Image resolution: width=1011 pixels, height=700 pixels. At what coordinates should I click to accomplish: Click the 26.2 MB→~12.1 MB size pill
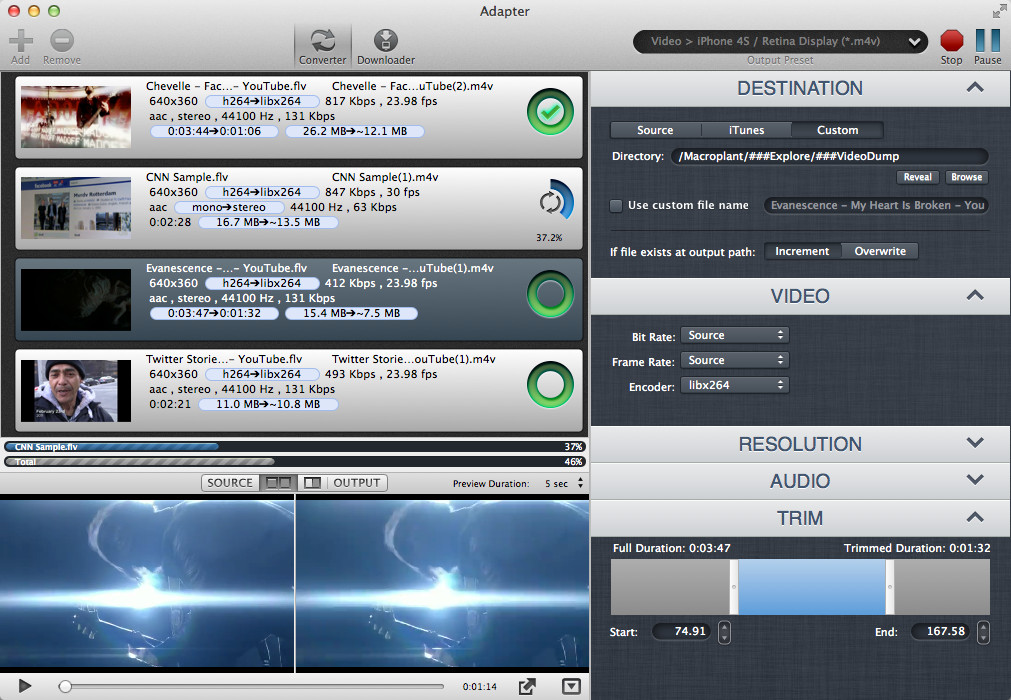[x=355, y=131]
